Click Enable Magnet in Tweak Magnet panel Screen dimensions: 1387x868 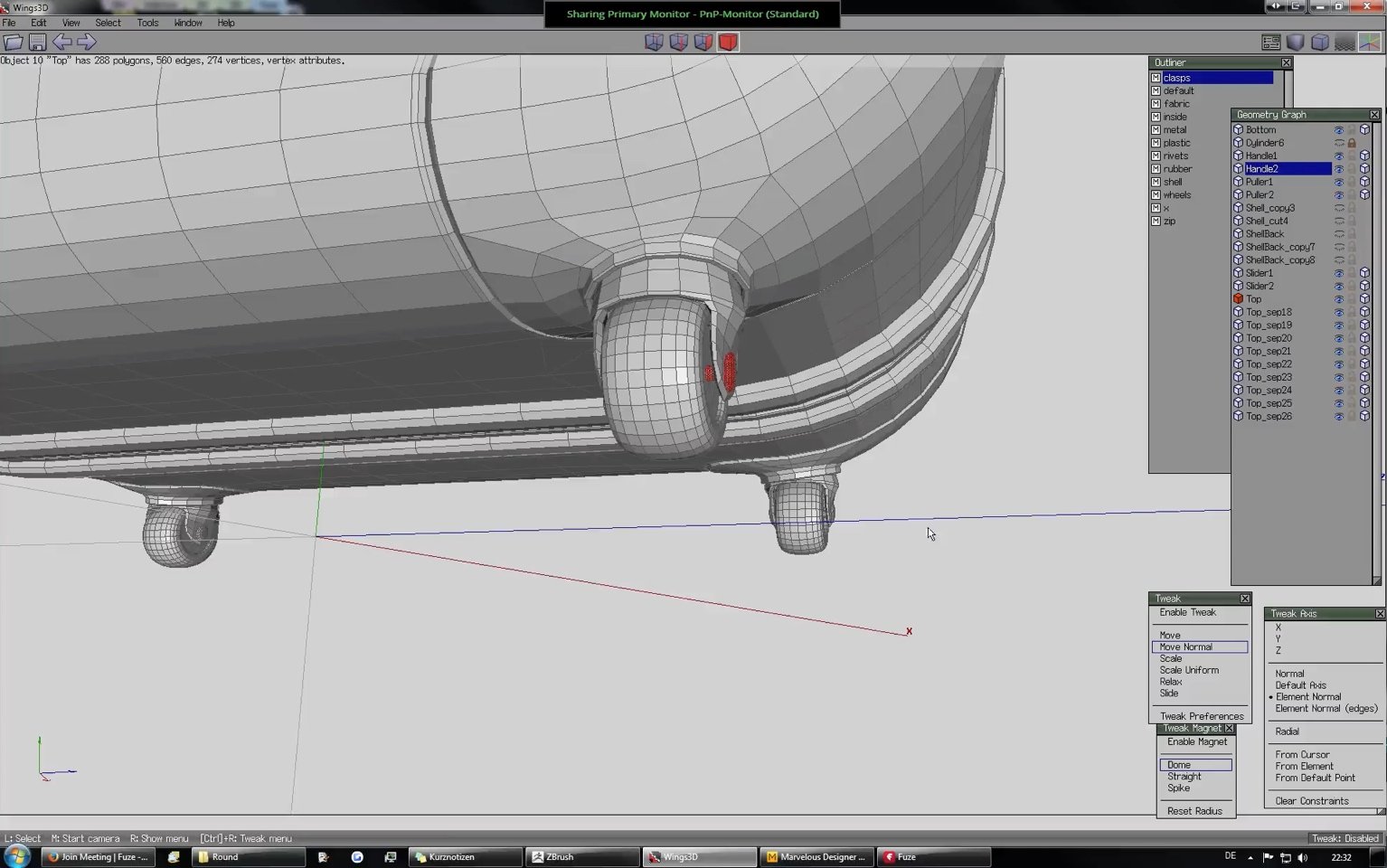(1197, 742)
